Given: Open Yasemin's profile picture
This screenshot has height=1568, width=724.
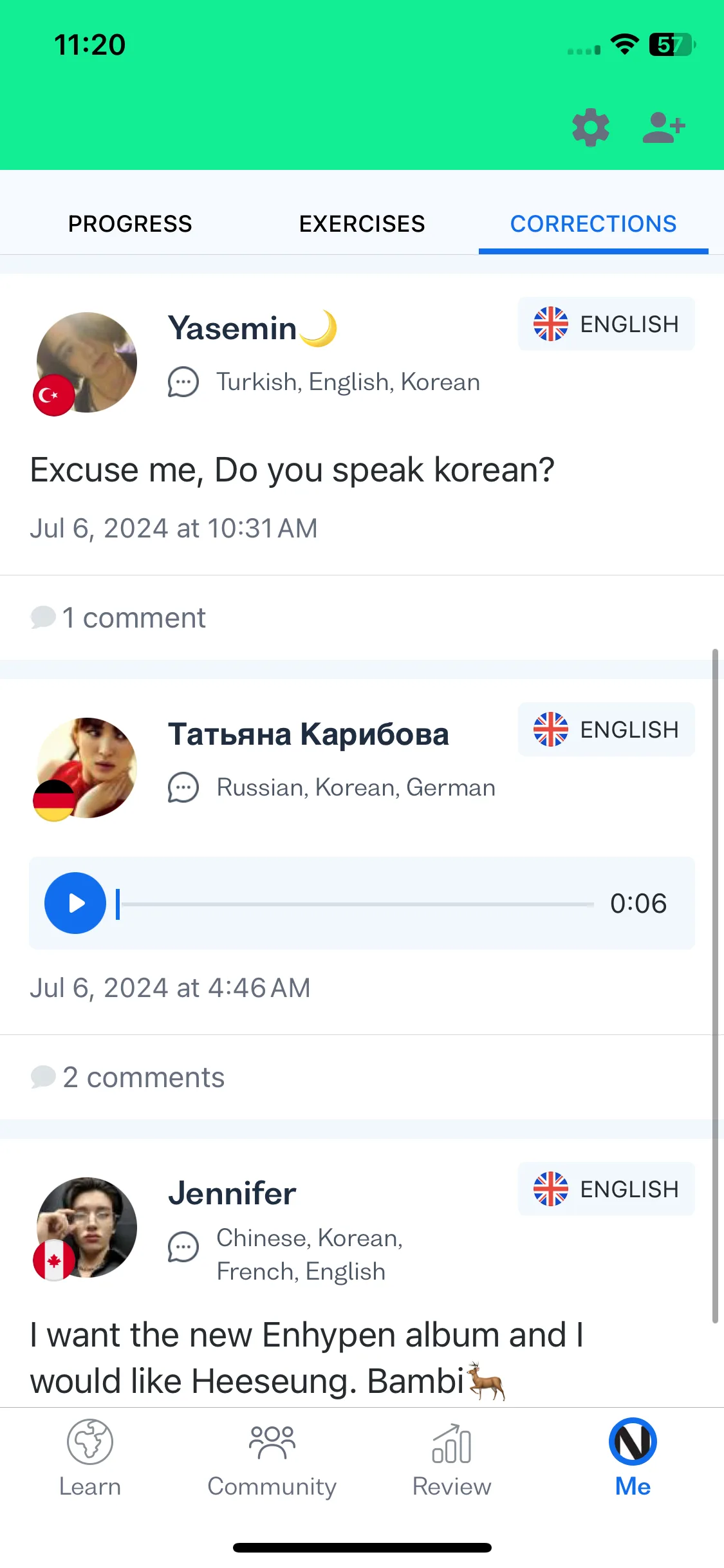Looking at the screenshot, I should coord(86,363).
